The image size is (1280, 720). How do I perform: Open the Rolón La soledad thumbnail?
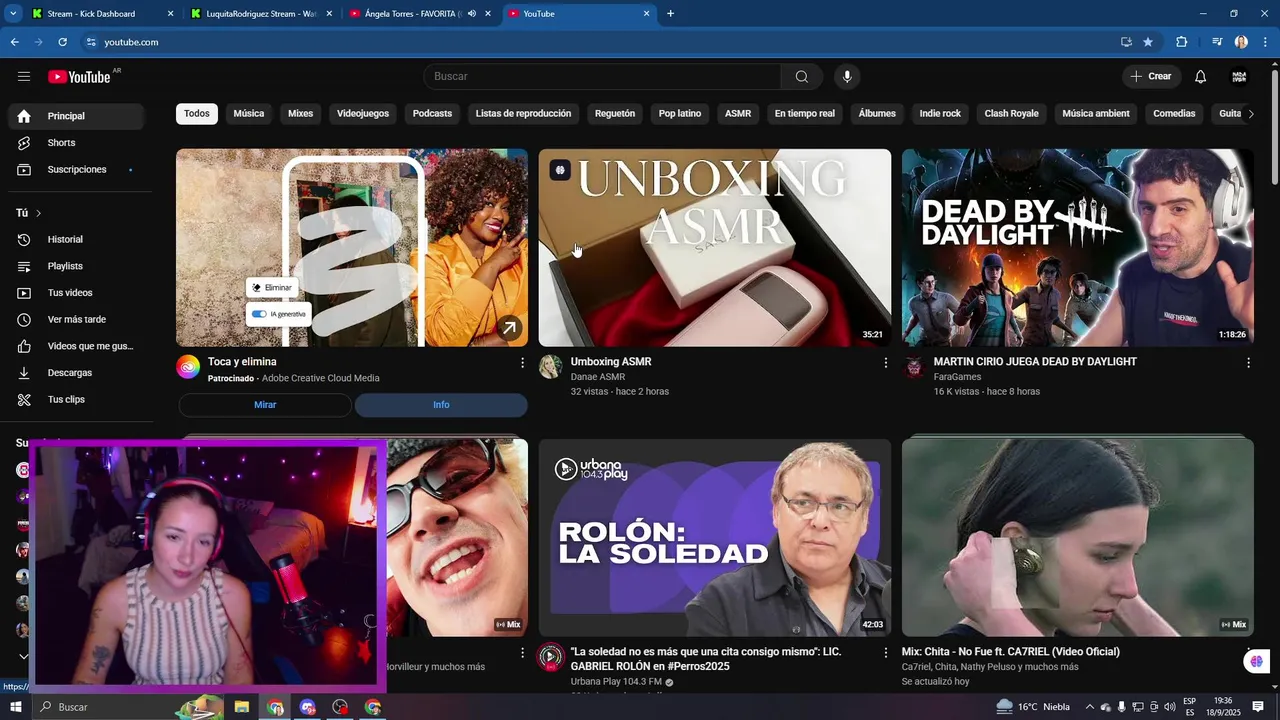[x=715, y=538]
